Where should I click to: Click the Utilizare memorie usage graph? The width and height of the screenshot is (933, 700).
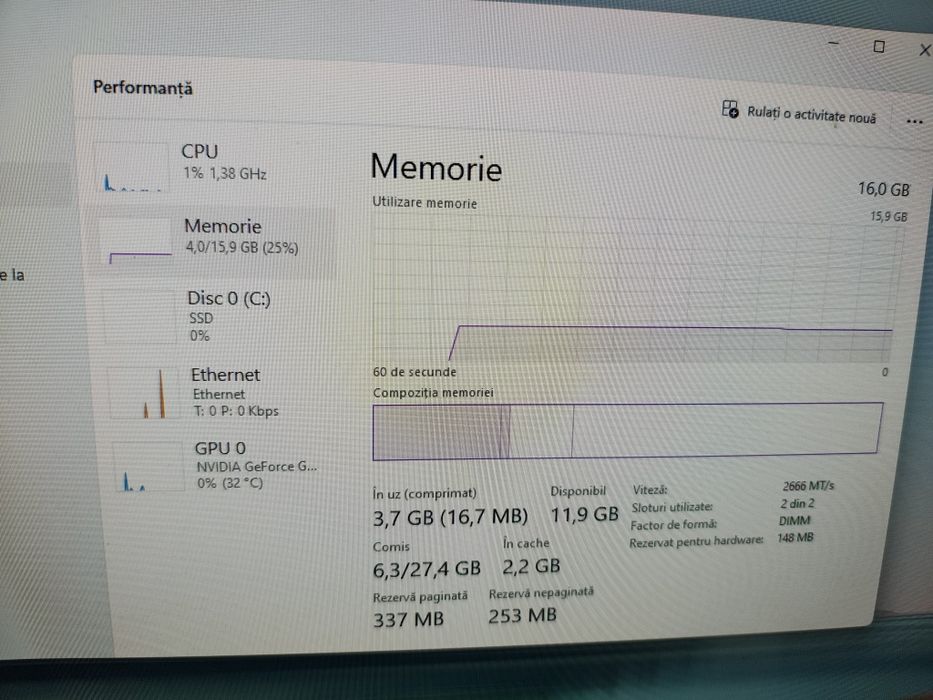point(637,289)
